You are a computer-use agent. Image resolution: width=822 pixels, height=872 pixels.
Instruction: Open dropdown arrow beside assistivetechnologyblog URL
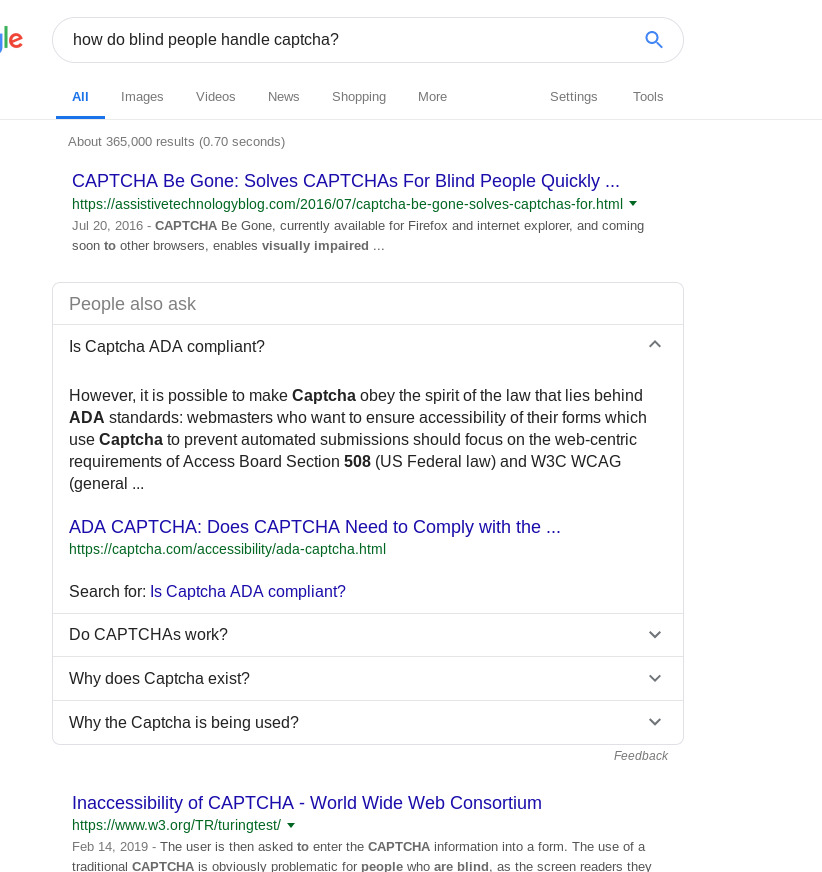[x=633, y=204]
